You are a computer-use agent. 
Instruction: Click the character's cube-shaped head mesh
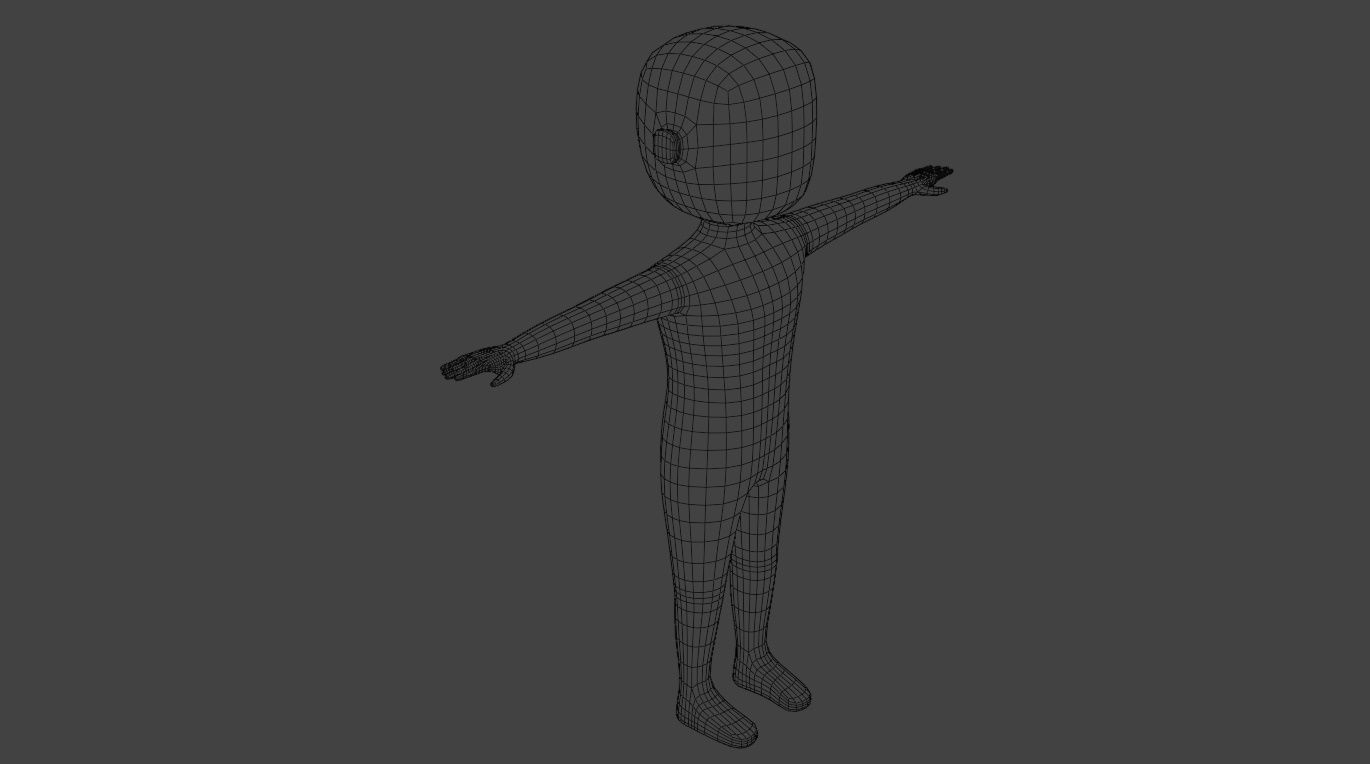(727, 125)
